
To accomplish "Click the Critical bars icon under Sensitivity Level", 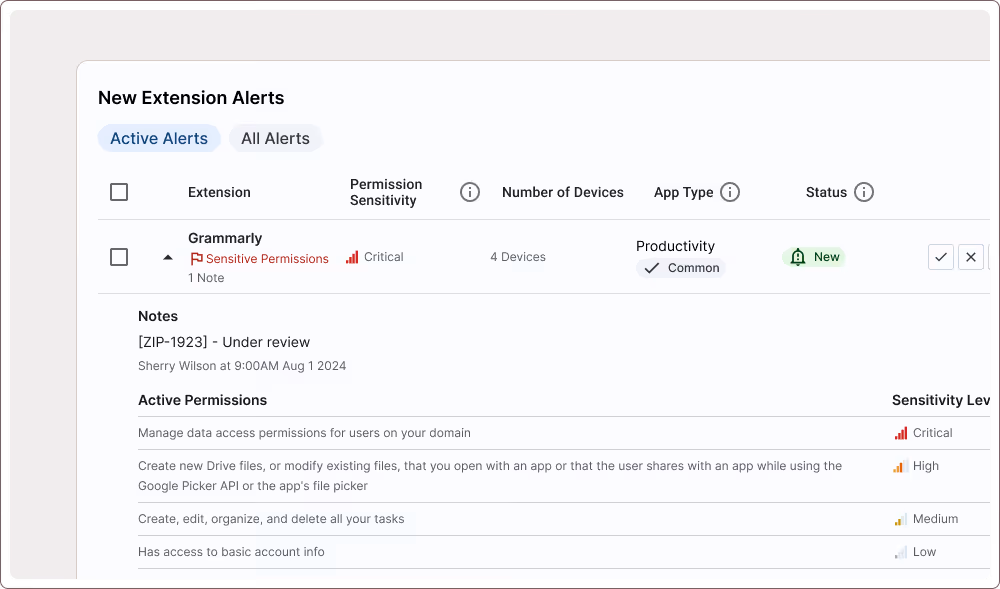I will point(903,432).
